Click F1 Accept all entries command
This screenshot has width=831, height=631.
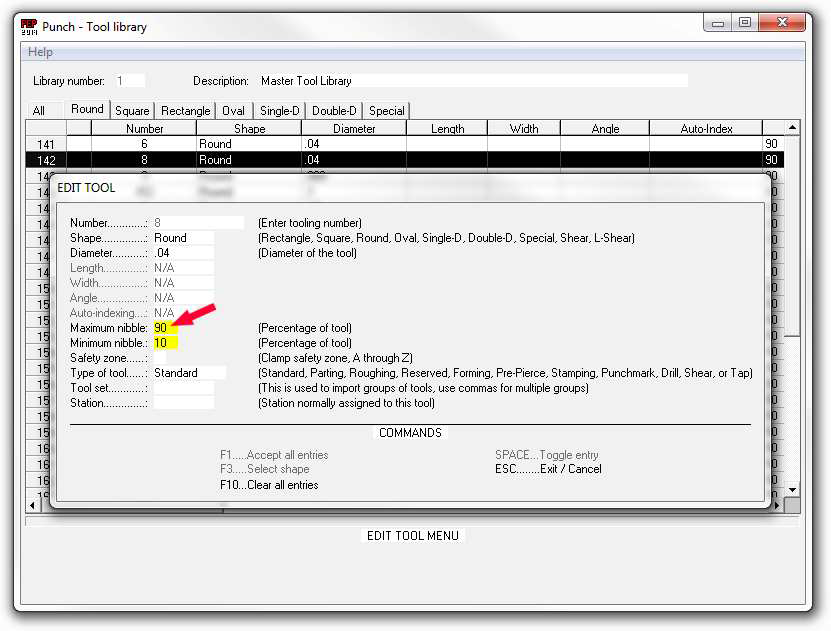click(274, 455)
